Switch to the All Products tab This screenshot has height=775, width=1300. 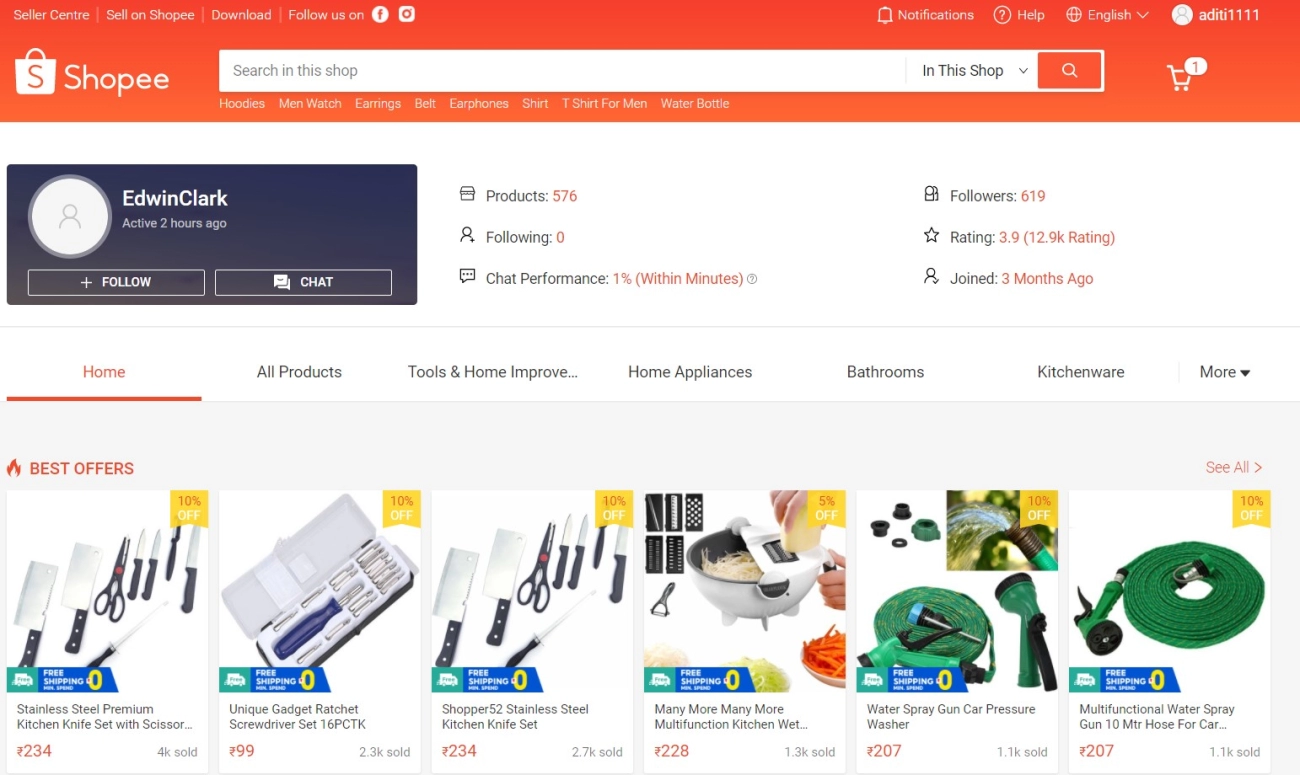click(299, 372)
